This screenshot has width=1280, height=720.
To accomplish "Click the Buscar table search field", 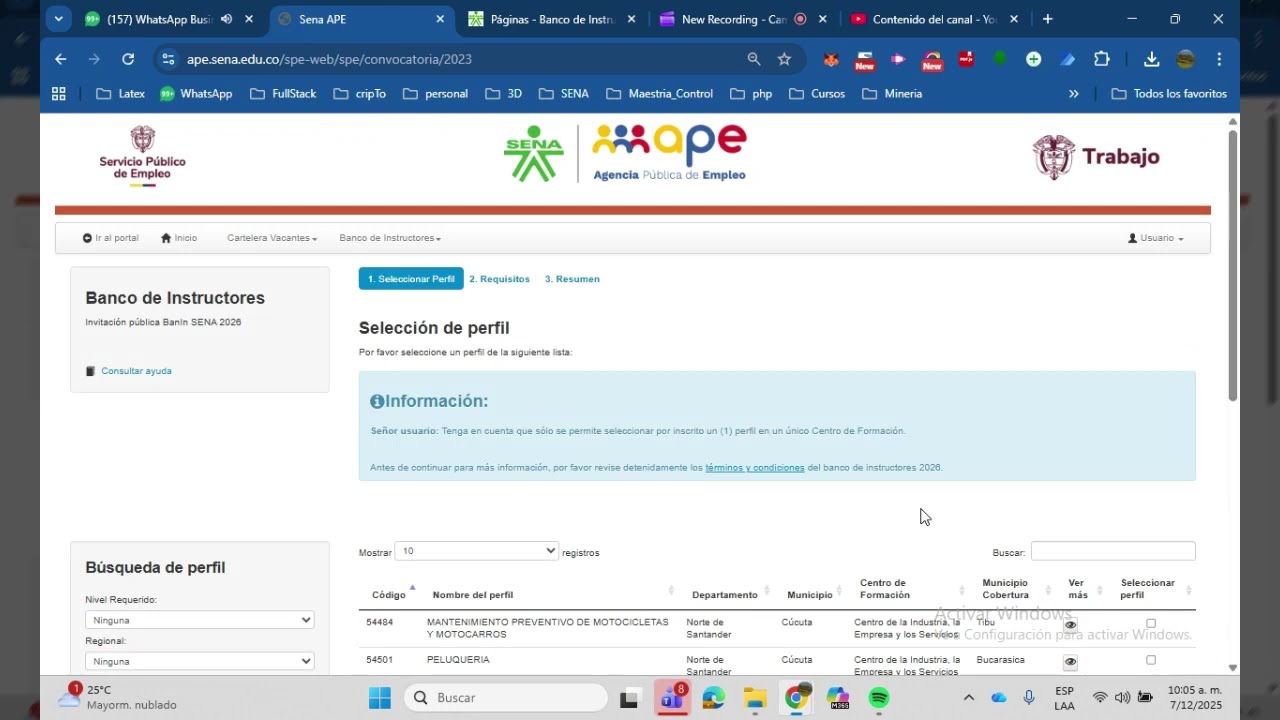I will pyautogui.click(x=1113, y=551).
